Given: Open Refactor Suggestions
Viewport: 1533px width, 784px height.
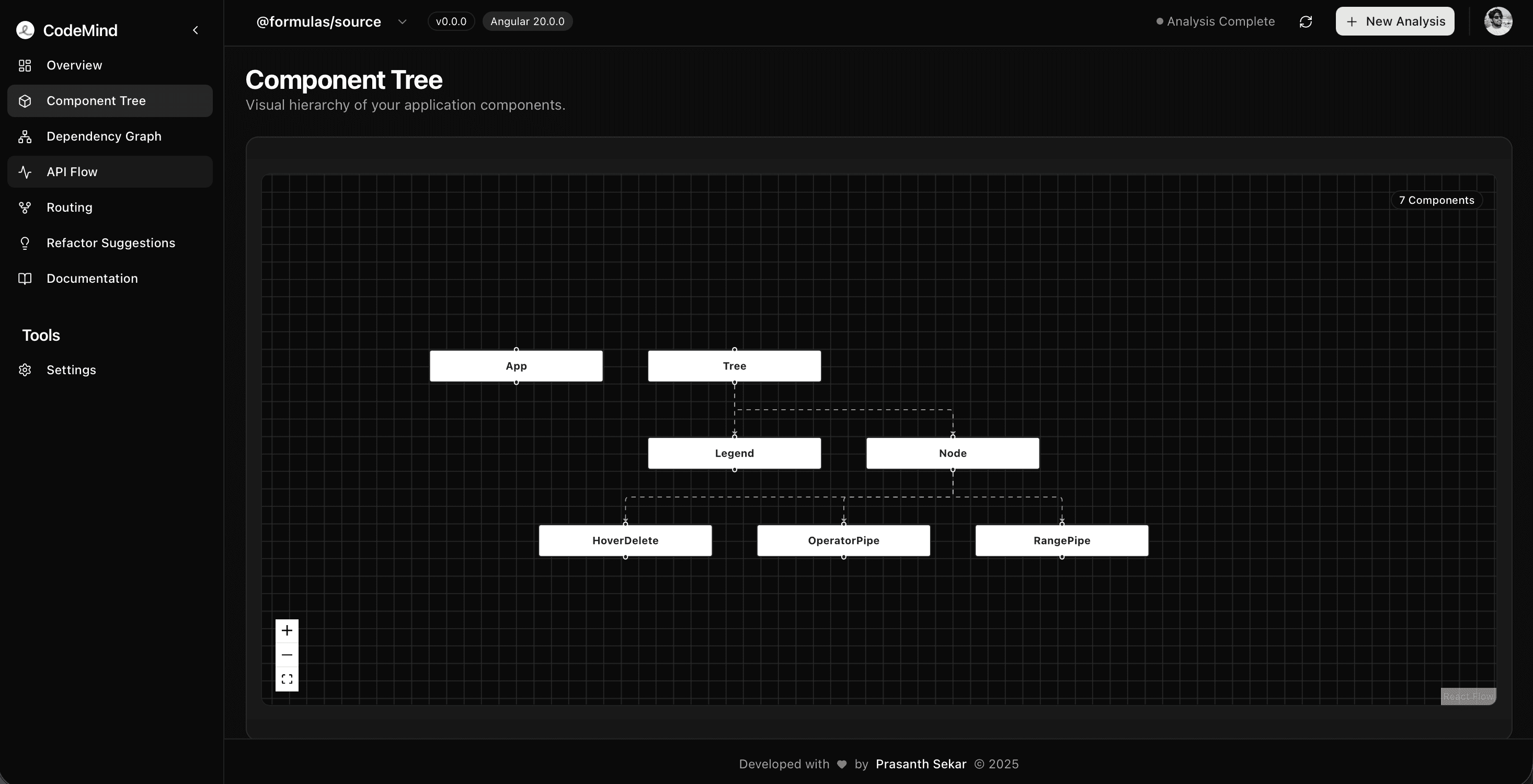Looking at the screenshot, I should click(111, 243).
